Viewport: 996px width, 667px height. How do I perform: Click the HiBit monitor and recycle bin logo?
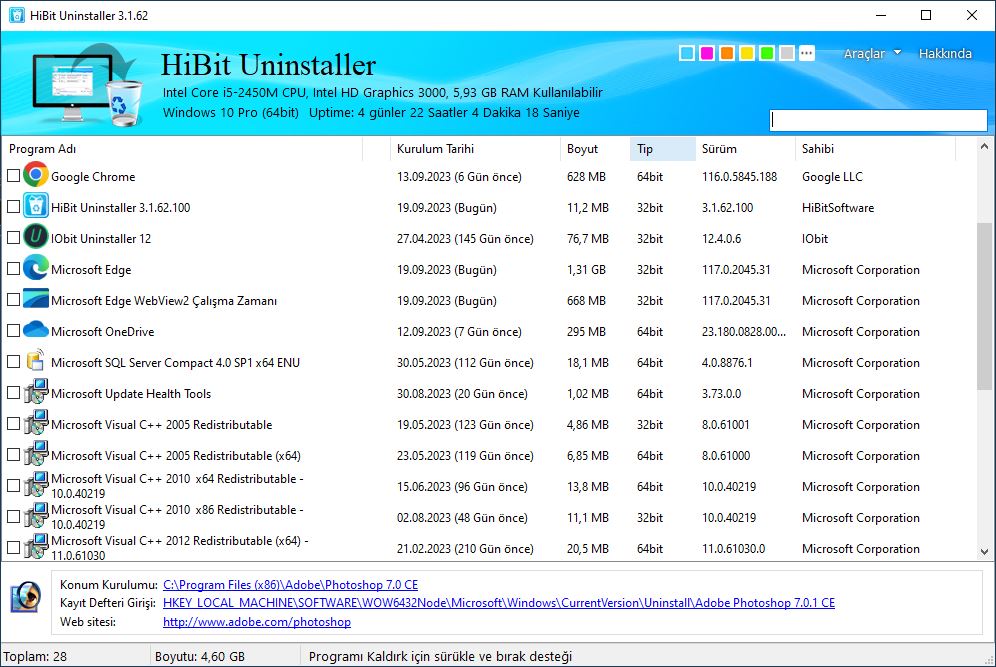click(87, 84)
